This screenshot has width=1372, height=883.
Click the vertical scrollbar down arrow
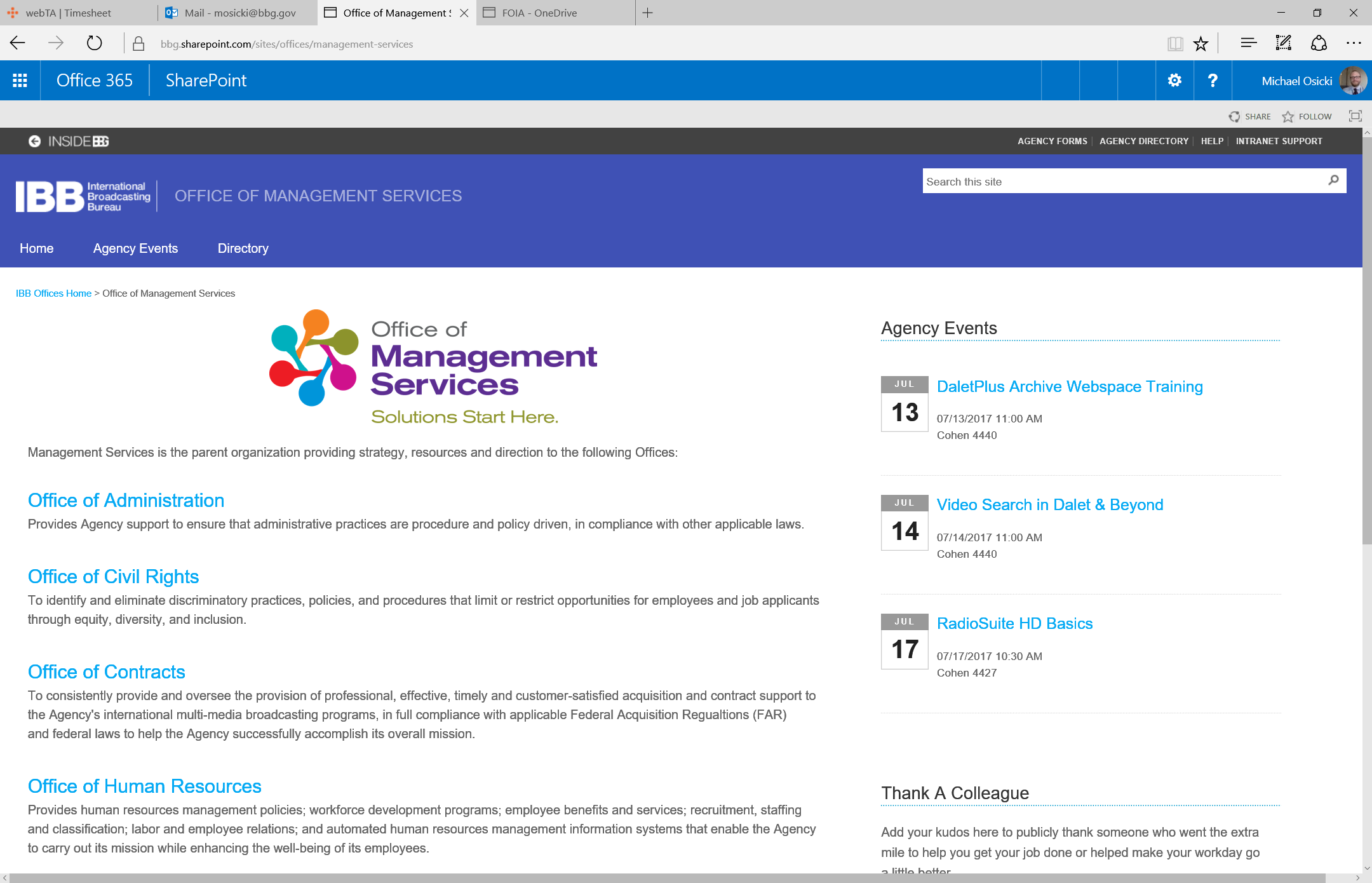pyautogui.click(x=1367, y=868)
